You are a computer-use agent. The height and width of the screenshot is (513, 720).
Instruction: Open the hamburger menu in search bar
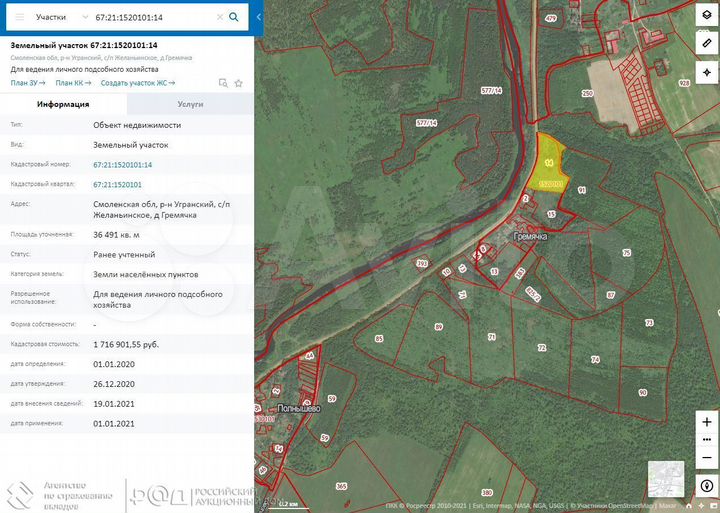click(20, 17)
